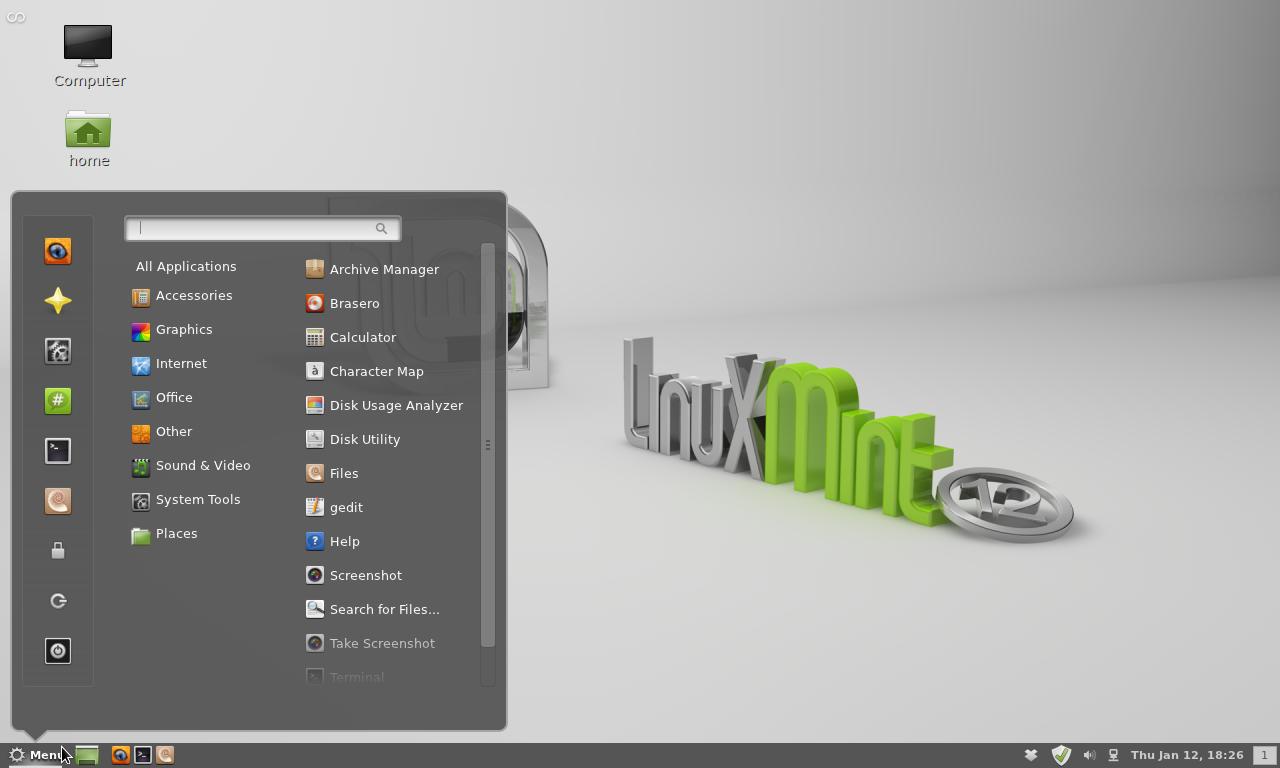Select the Sound & Video category

point(191,466)
